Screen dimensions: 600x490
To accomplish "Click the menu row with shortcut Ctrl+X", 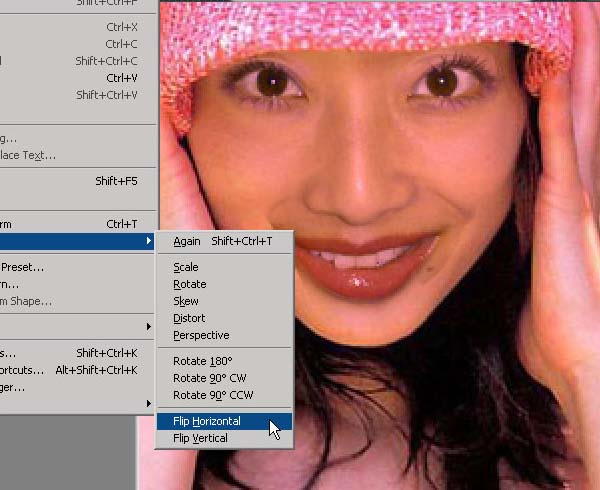I will pyautogui.click(x=77, y=27).
